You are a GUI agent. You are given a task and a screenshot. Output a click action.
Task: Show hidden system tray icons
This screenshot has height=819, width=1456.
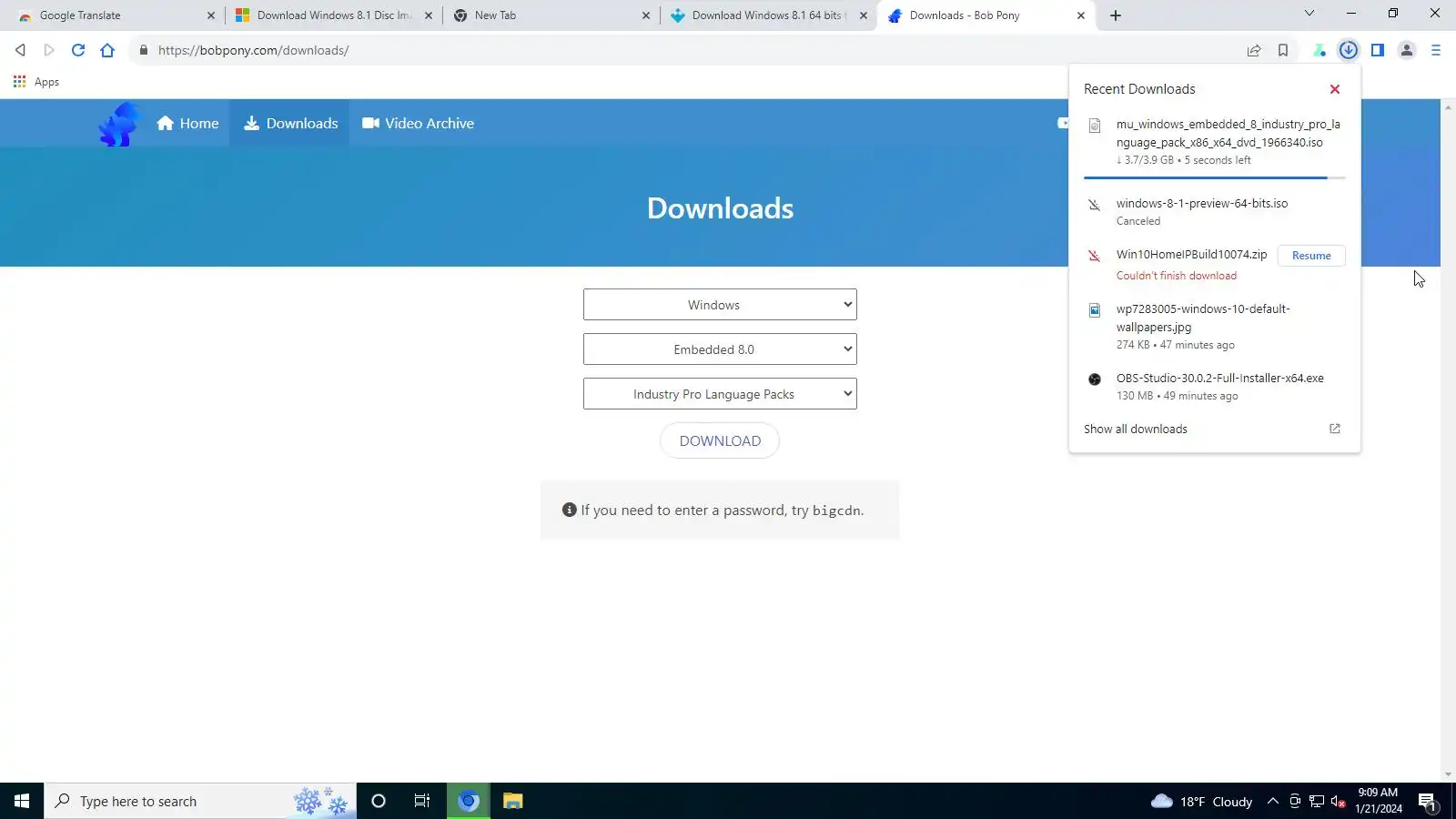point(1273,801)
